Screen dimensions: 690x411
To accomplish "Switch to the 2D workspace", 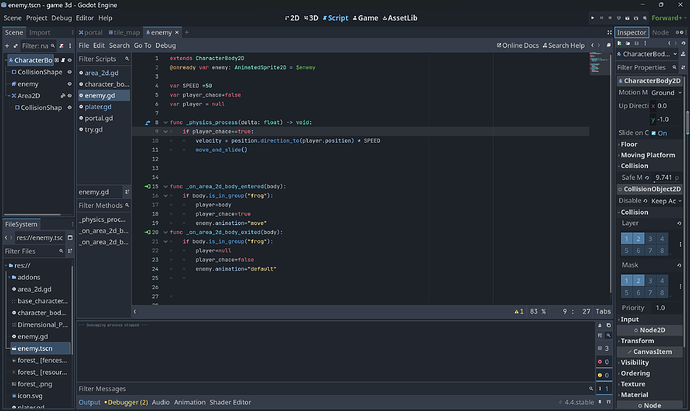I will (x=292, y=18).
